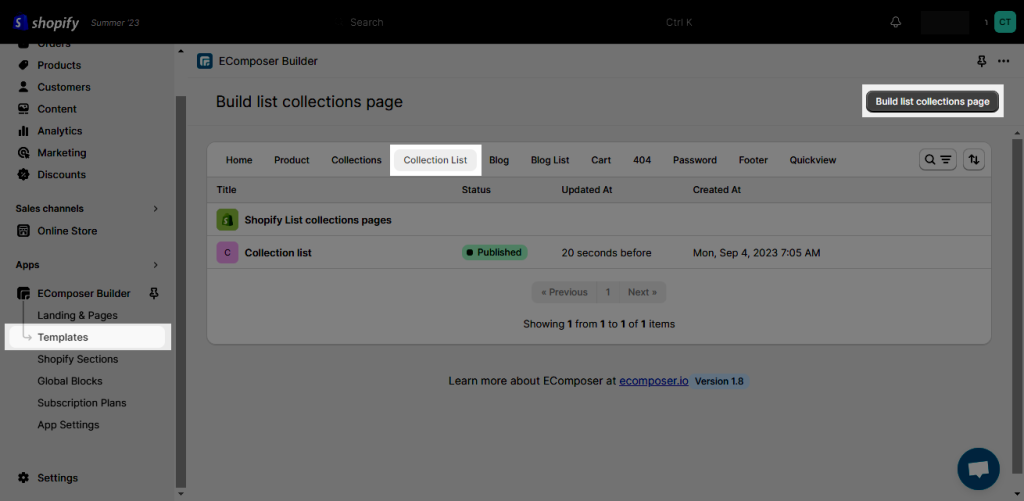Screen dimensions: 1024x501
Task: Click the Build list collections page button
Action: (x=933, y=102)
